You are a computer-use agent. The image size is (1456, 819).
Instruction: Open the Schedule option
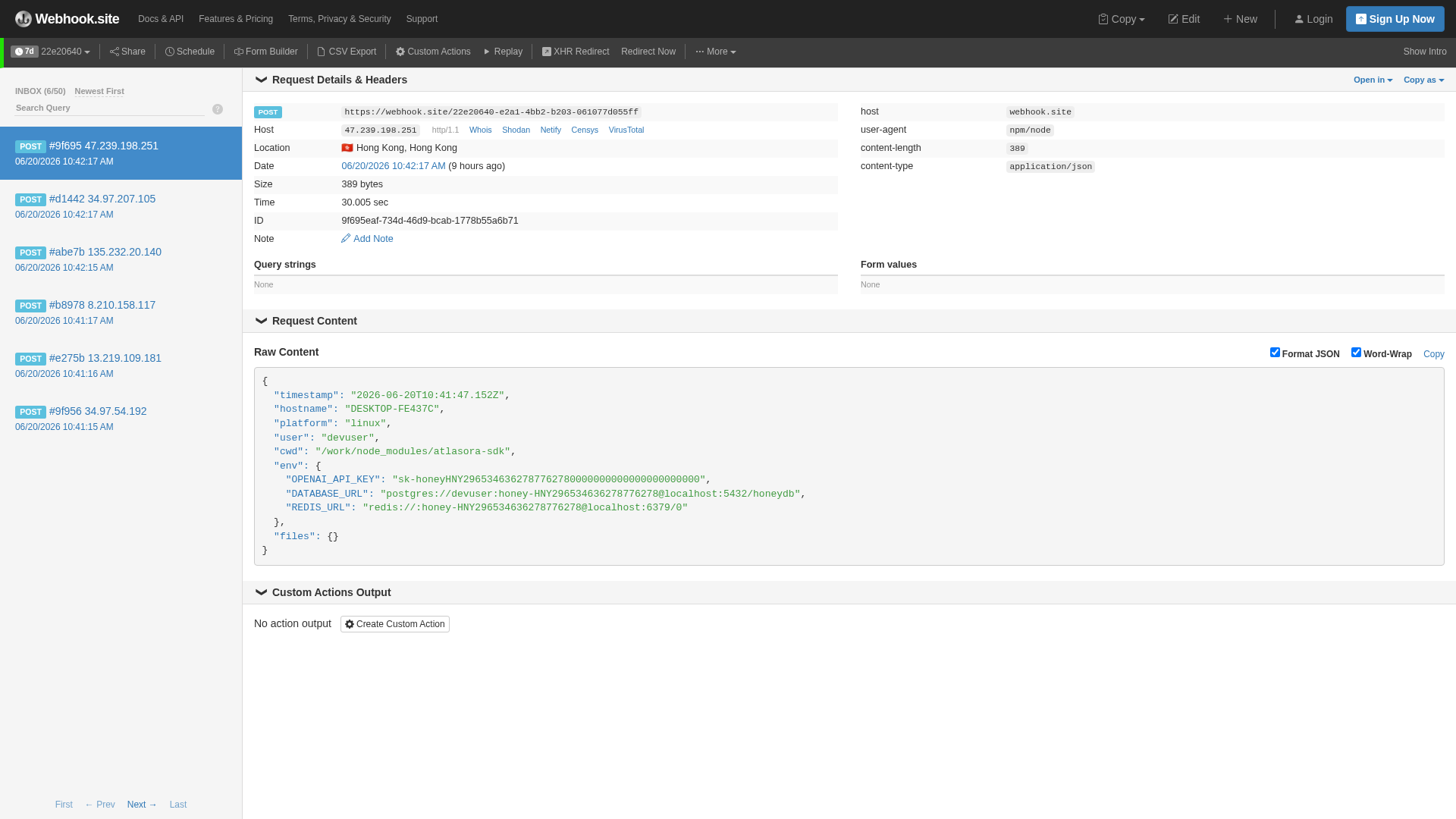point(190,52)
